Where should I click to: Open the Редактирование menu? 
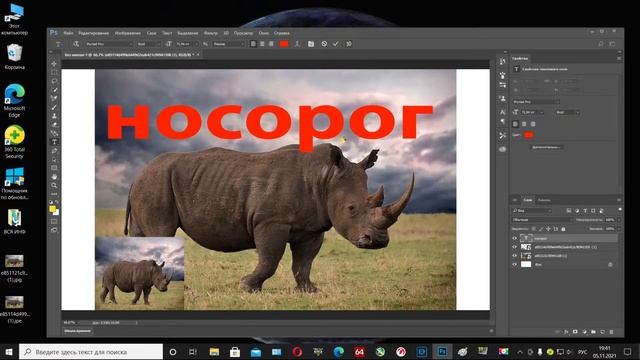[93, 33]
